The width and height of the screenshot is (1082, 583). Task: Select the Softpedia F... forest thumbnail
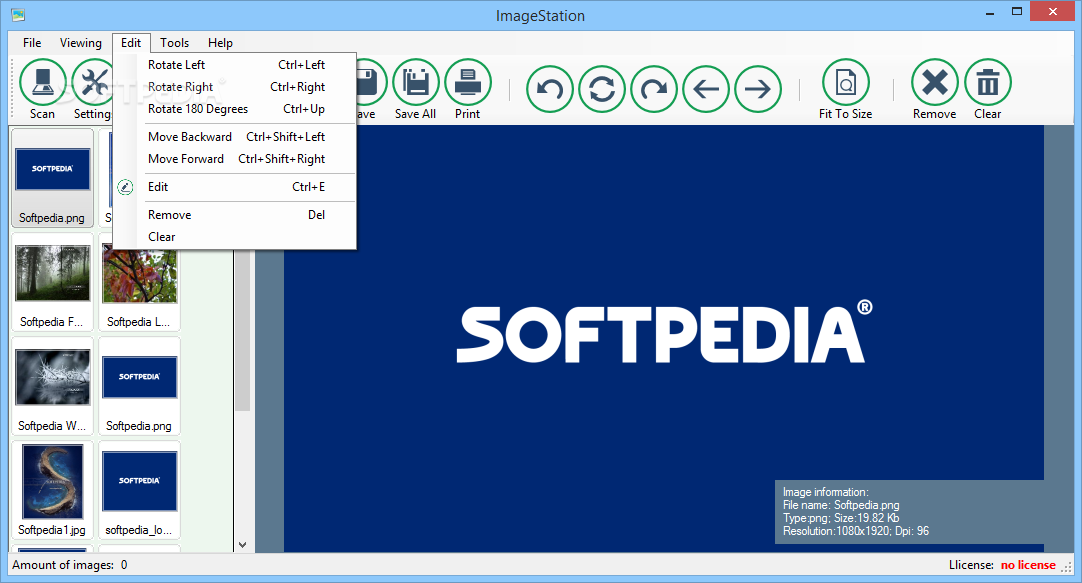52,282
